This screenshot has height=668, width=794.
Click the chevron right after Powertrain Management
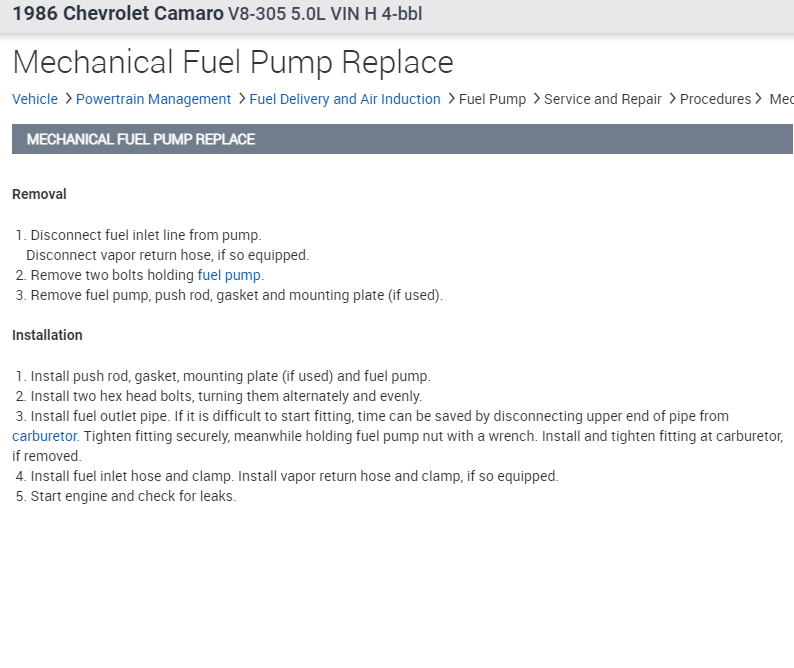point(241,99)
